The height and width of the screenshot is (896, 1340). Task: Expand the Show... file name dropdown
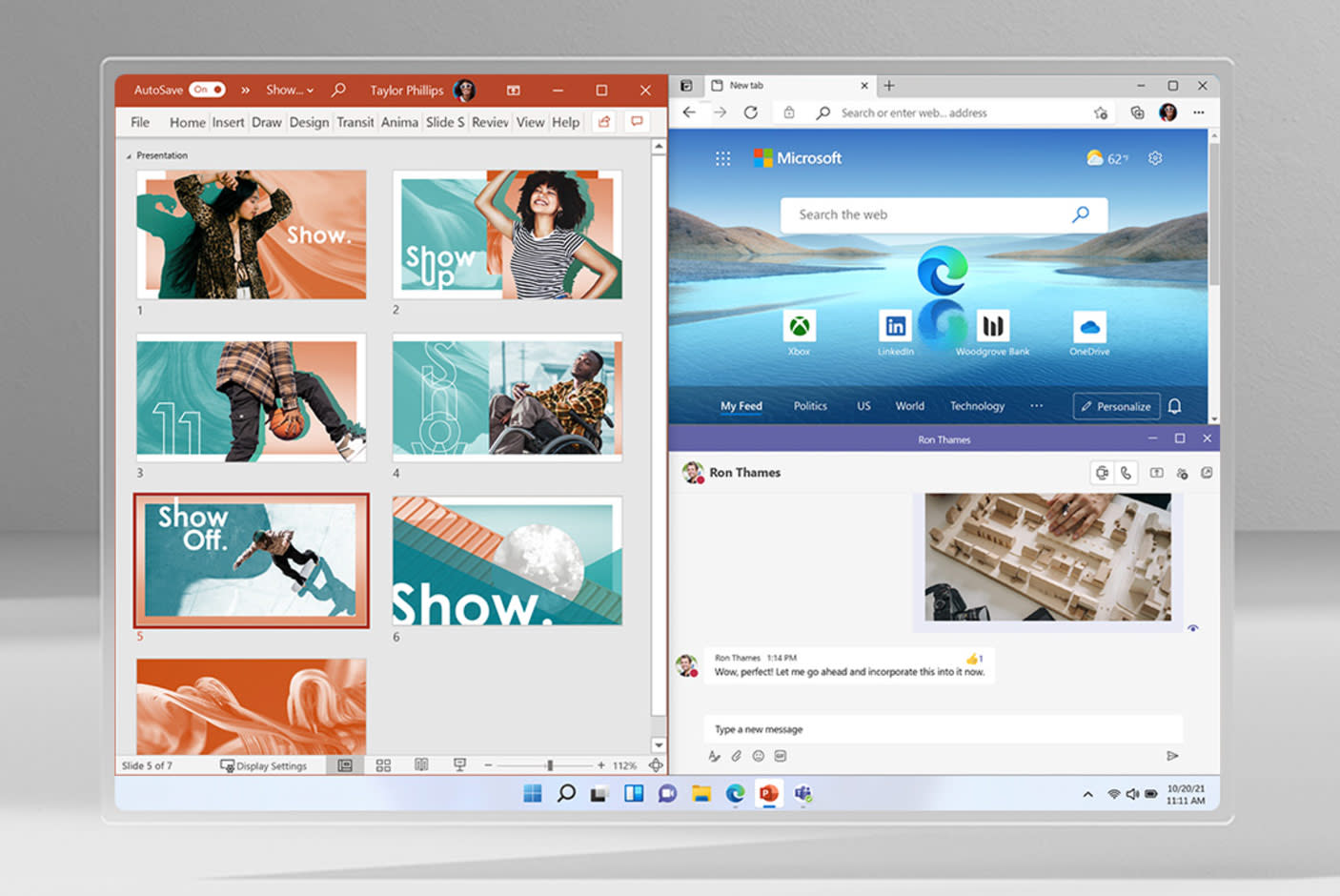pyautogui.click(x=290, y=90)
